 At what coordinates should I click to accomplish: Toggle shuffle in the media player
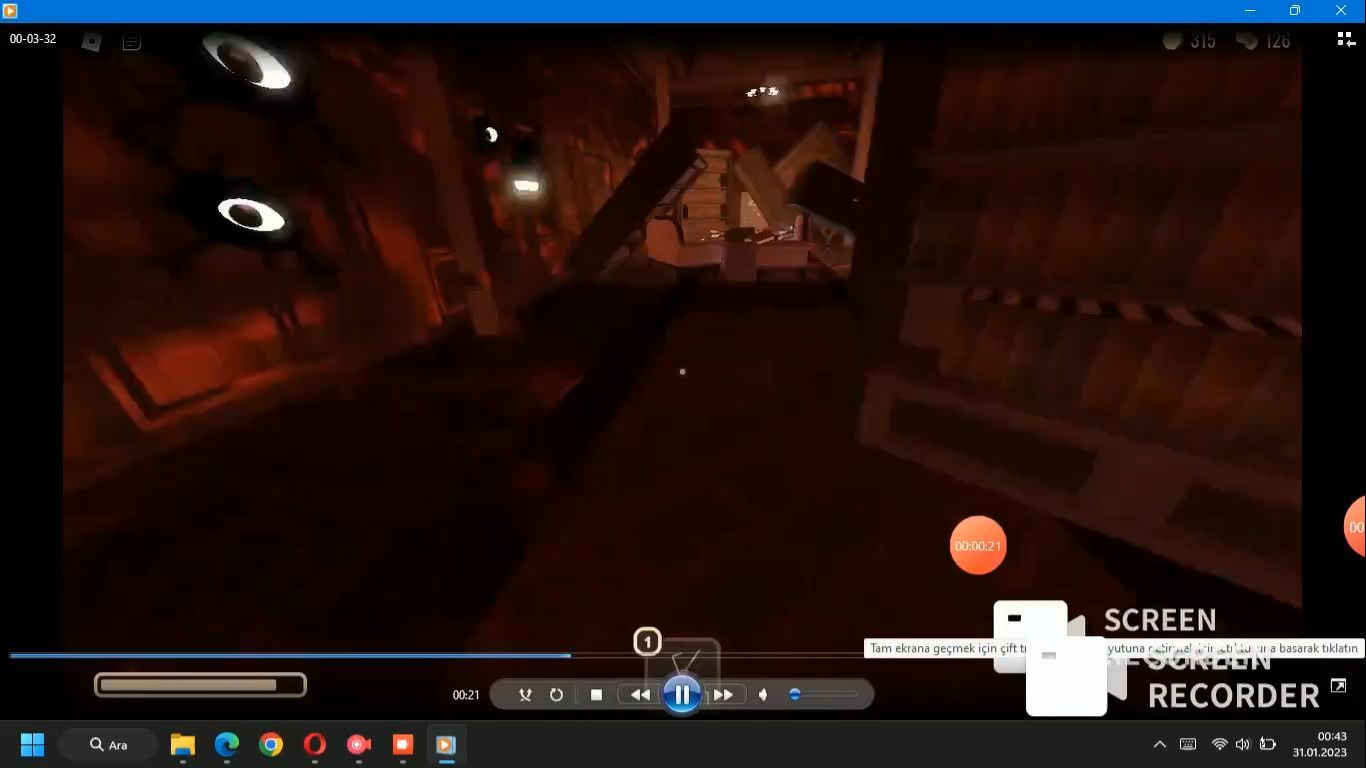tap(525, 695)
